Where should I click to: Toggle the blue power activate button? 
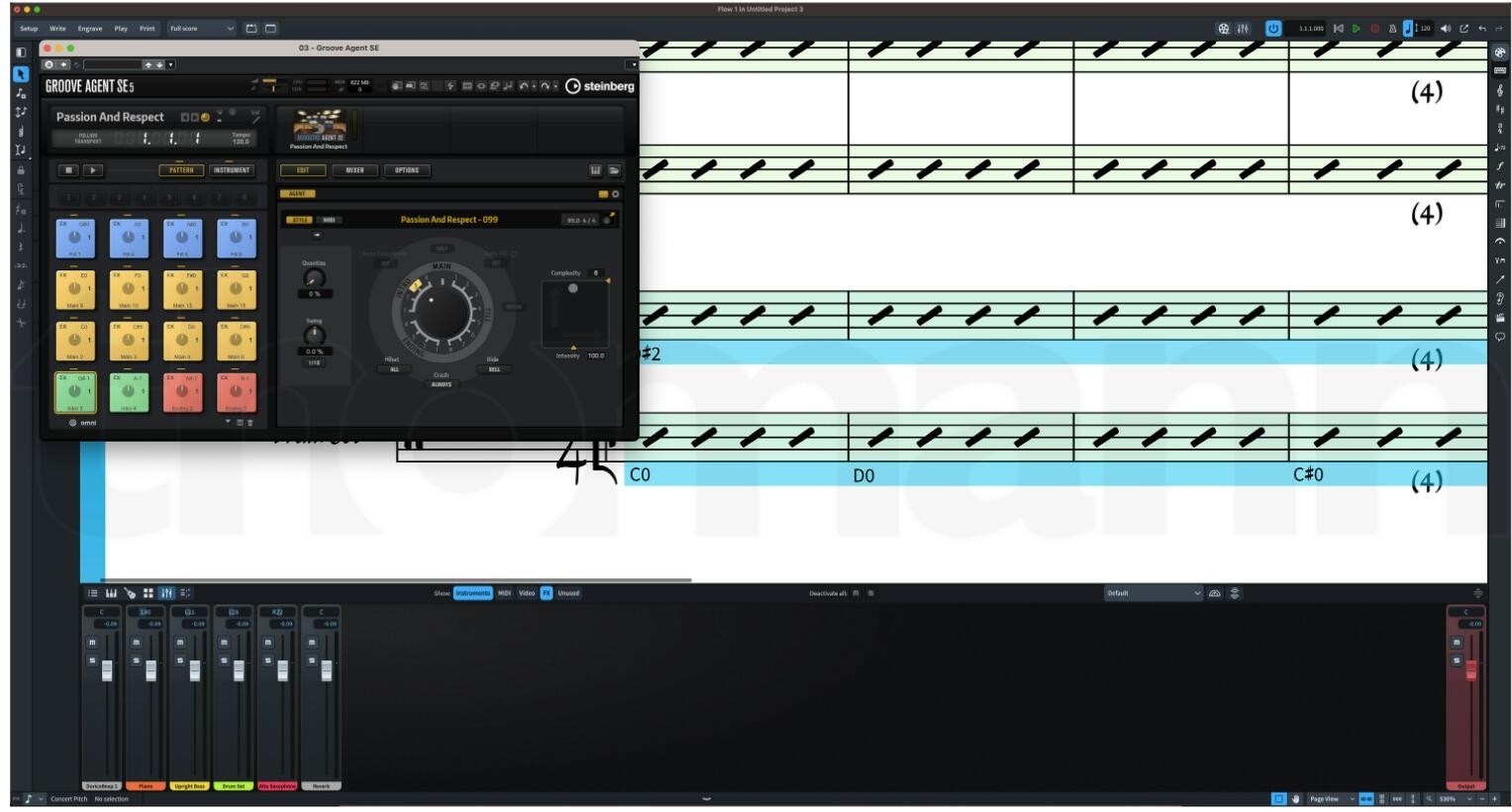(x=1273, y=29)
